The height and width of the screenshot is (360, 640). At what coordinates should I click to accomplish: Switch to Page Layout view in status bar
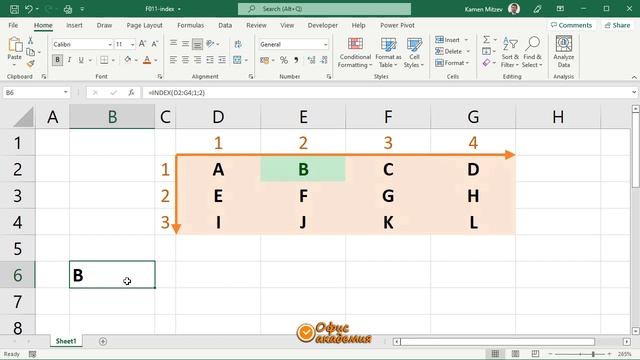click(x=516, y=354)
